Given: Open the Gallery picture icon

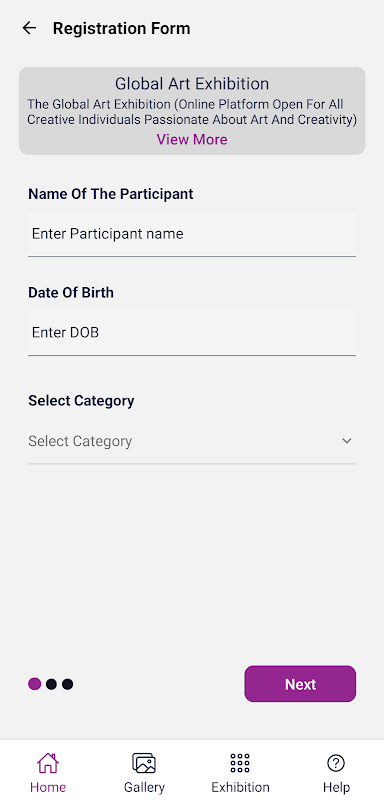Looking at the screenshot, I should [x=144, y=763].
